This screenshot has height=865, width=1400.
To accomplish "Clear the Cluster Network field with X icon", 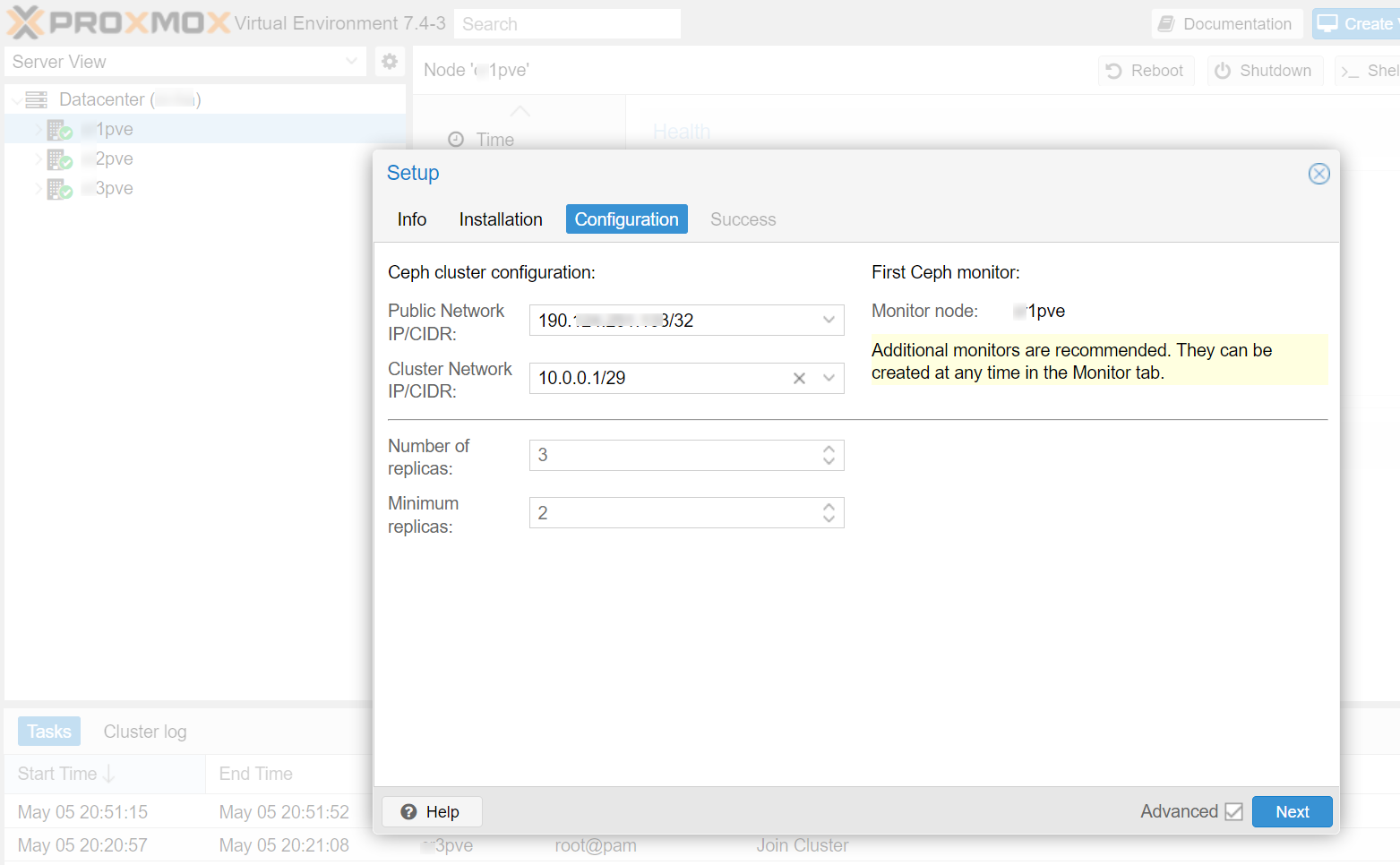I will [799, 379].
